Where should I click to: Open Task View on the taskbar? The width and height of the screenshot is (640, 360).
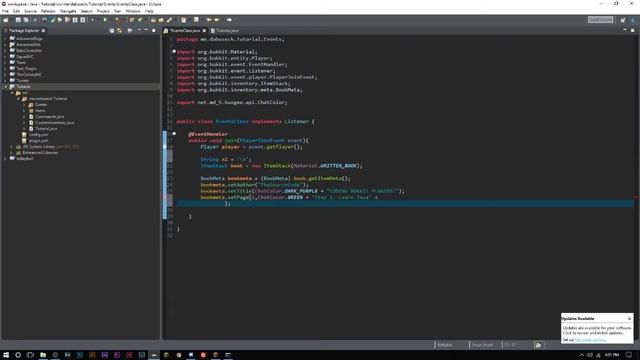pyautogui.click(x=30, y=355)
